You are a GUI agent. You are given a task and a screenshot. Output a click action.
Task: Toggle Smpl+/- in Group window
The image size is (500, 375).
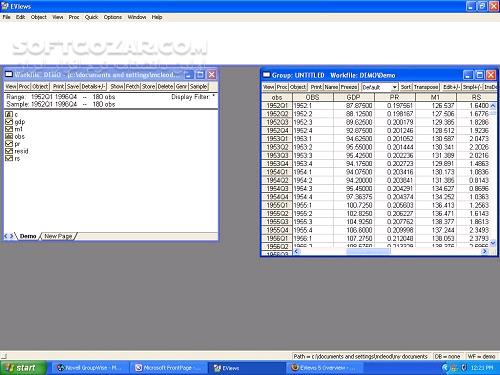[472, 87]
